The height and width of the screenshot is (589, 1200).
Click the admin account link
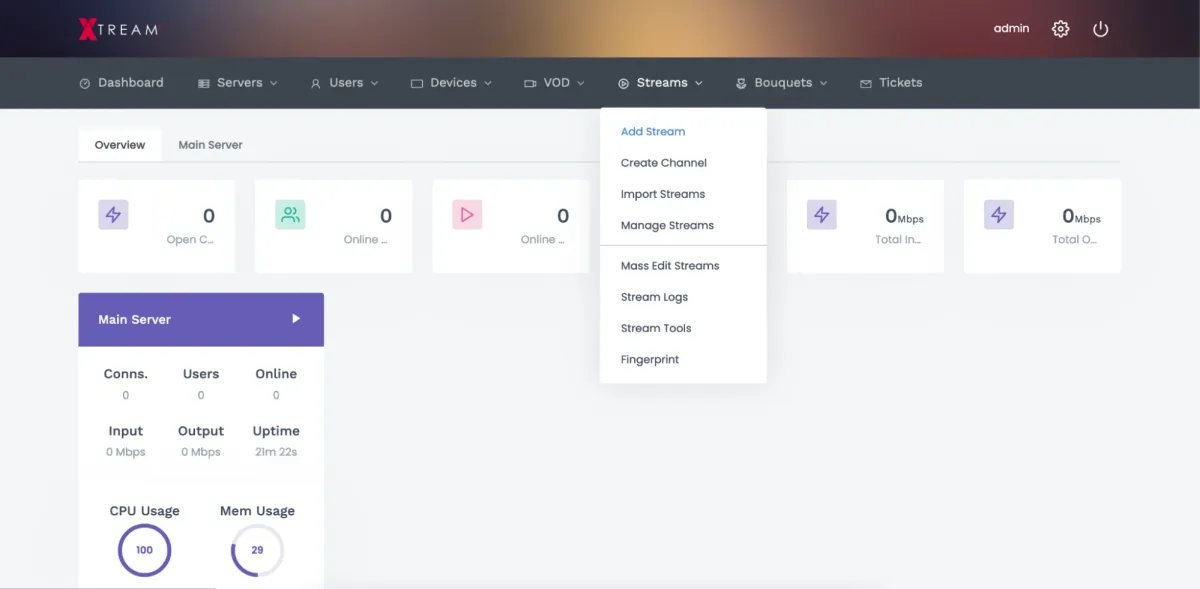[x=1010, y=28]
